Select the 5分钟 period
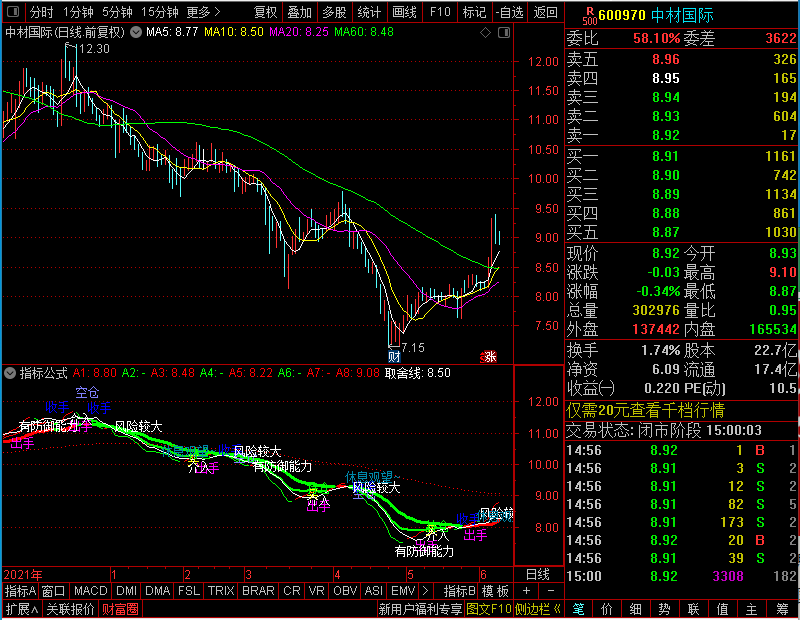Image resolution: width=800 pixels, height=620 pixels. [x=117, y=12]
